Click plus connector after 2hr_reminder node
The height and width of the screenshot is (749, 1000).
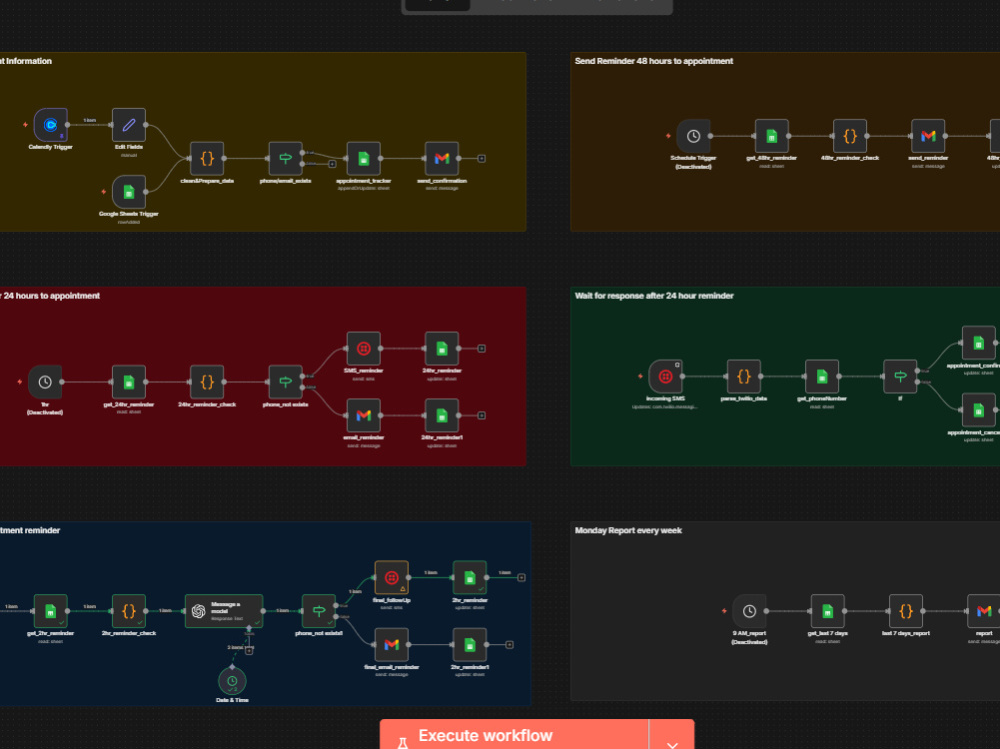point(521,577)
